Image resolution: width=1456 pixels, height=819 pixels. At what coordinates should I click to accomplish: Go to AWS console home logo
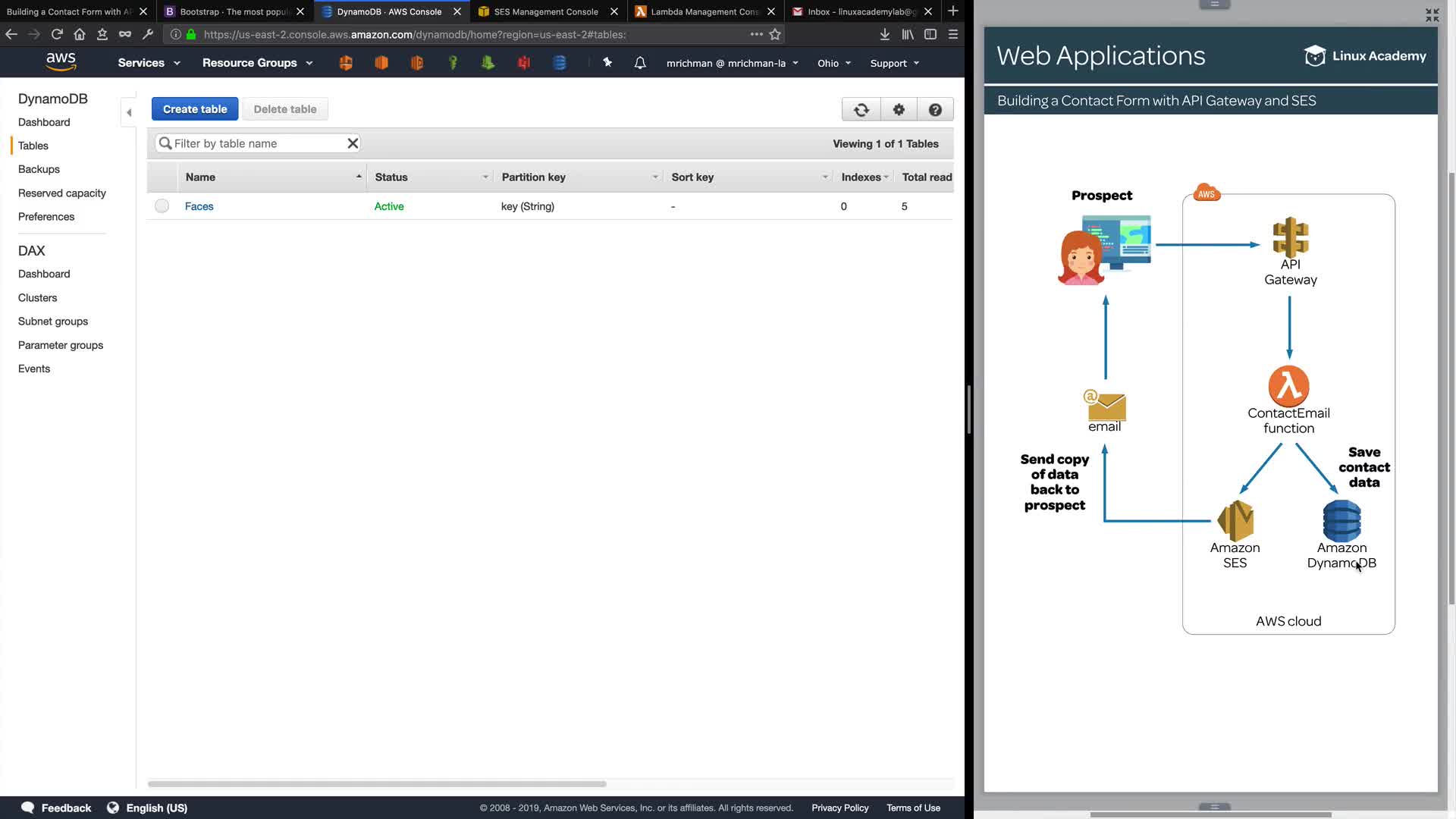coord(61,62)
